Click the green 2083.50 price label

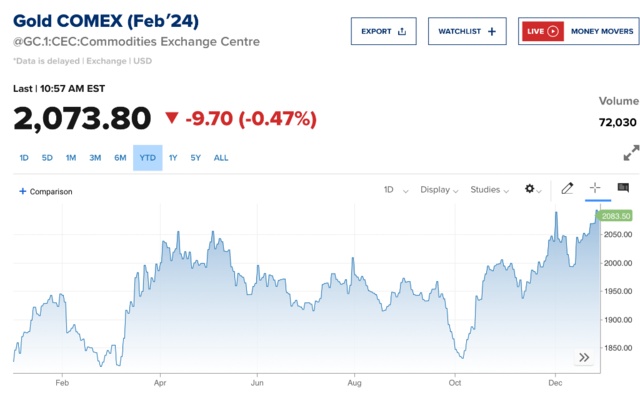click(x=613, y=216)
